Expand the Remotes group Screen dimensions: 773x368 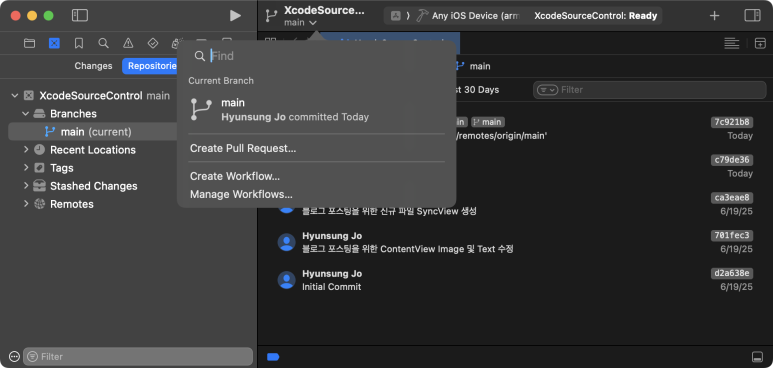point(26,204)
